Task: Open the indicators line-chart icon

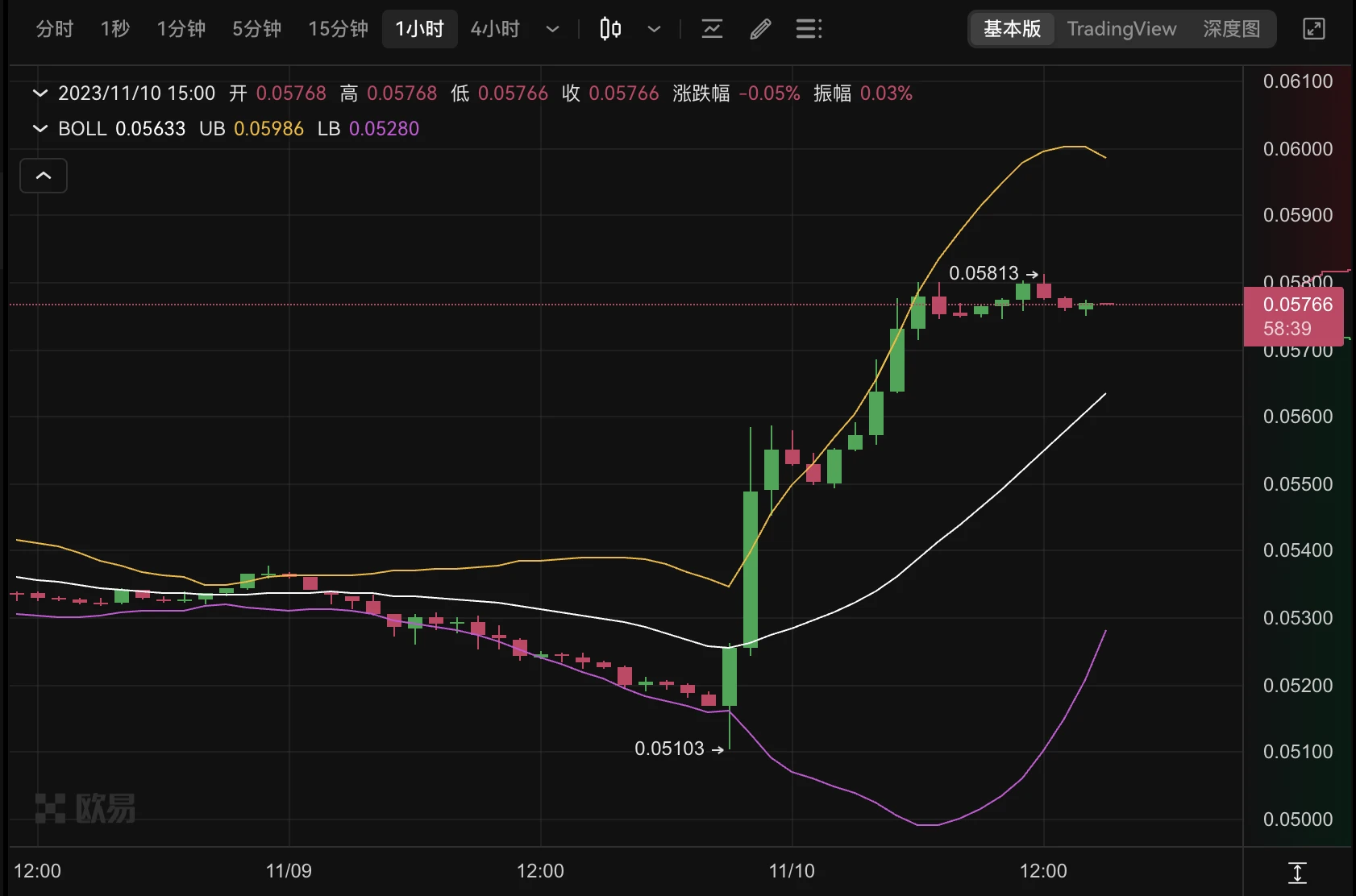Action: [712, 29]
